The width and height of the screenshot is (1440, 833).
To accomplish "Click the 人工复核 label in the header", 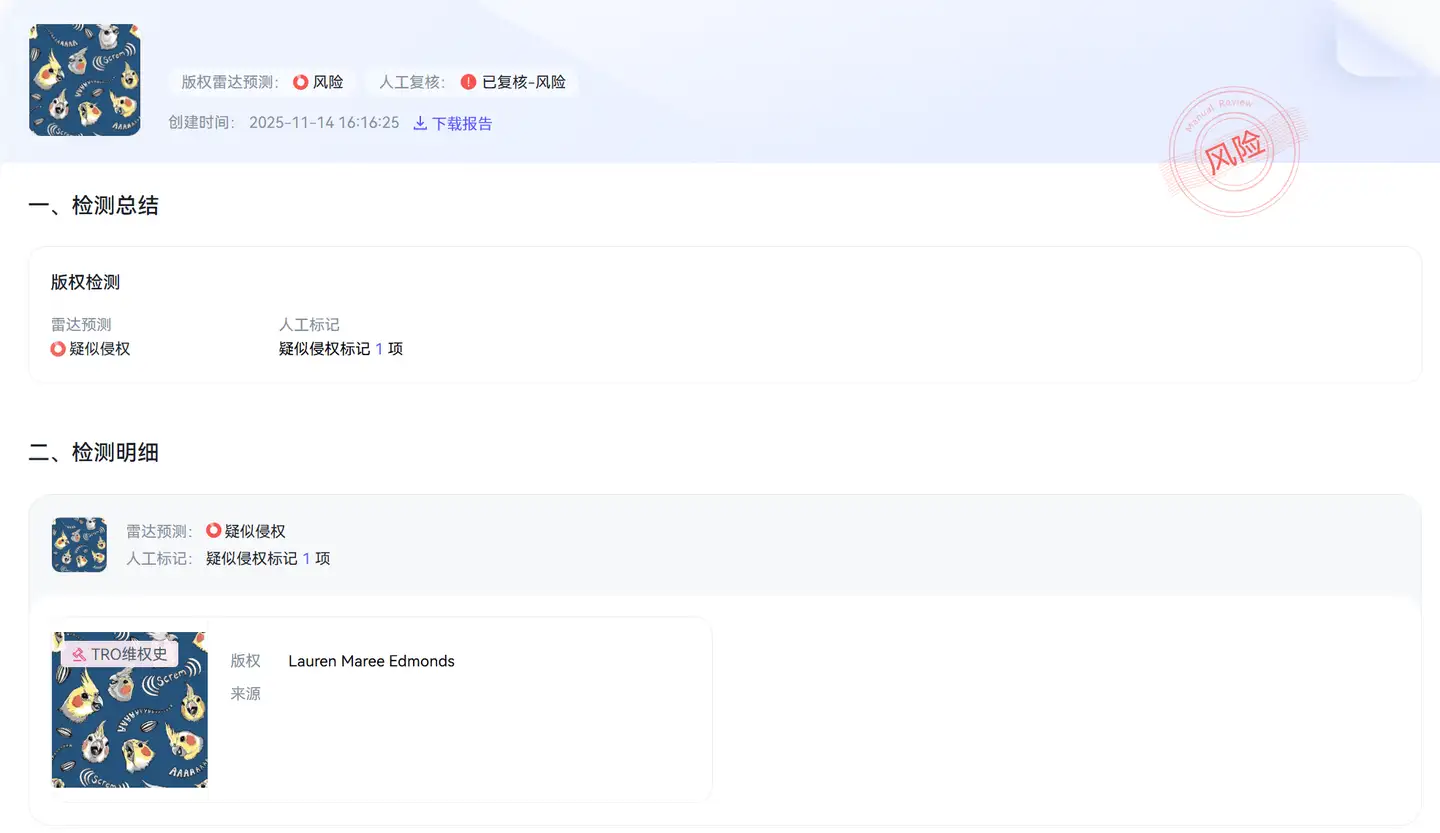I will click(413, 82).
